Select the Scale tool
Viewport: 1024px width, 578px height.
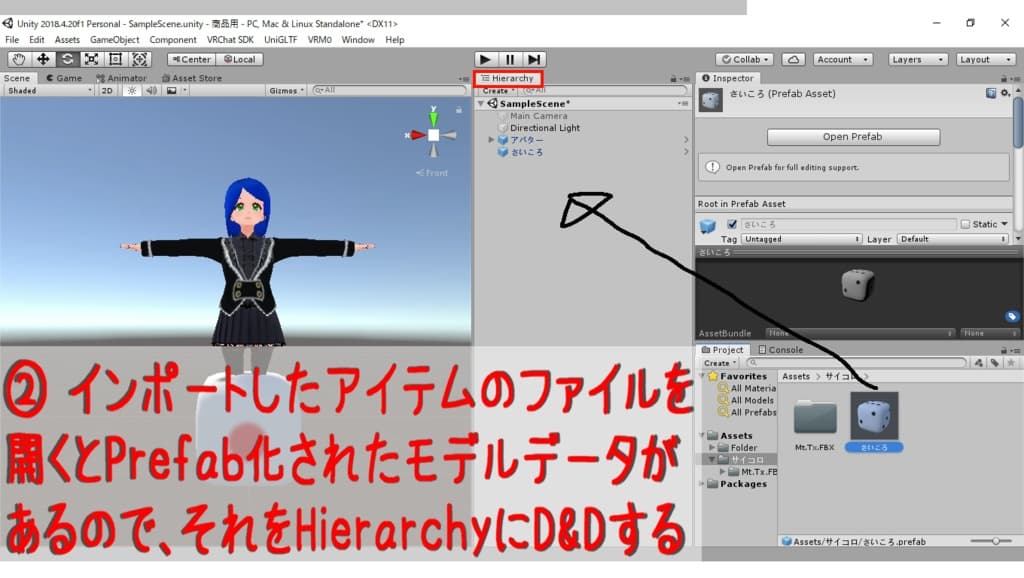(92, 59)
